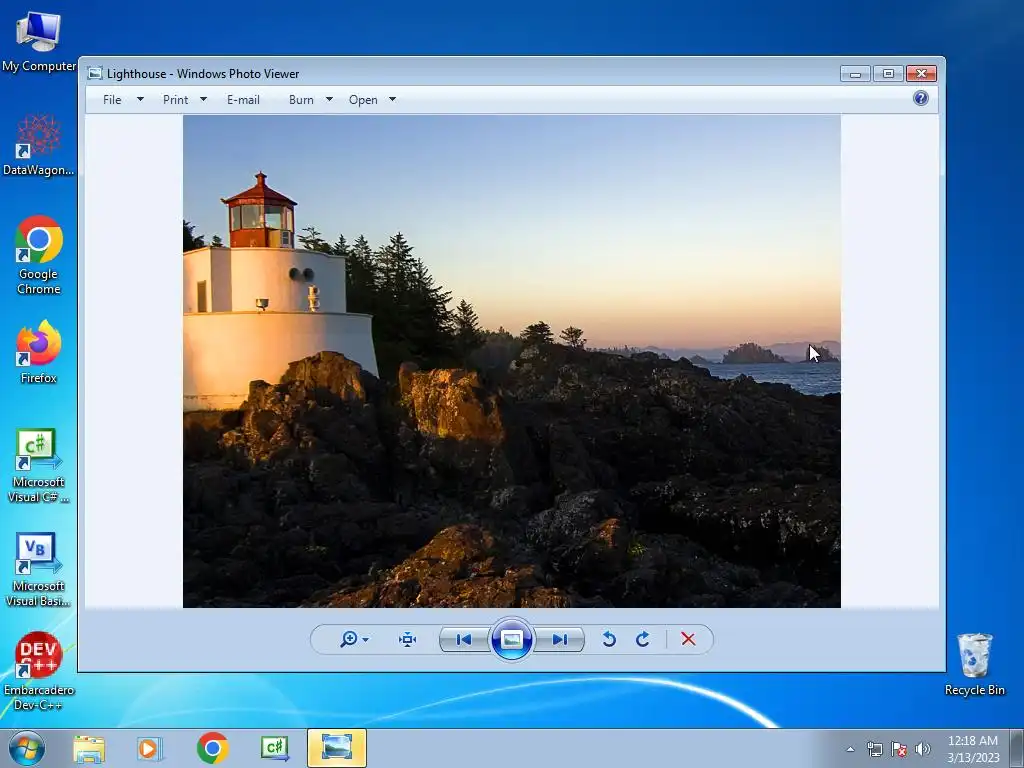1024x768 pixels.
Task: Select Microsoft Visual Basic shortcut
Action: pos(39,569)
